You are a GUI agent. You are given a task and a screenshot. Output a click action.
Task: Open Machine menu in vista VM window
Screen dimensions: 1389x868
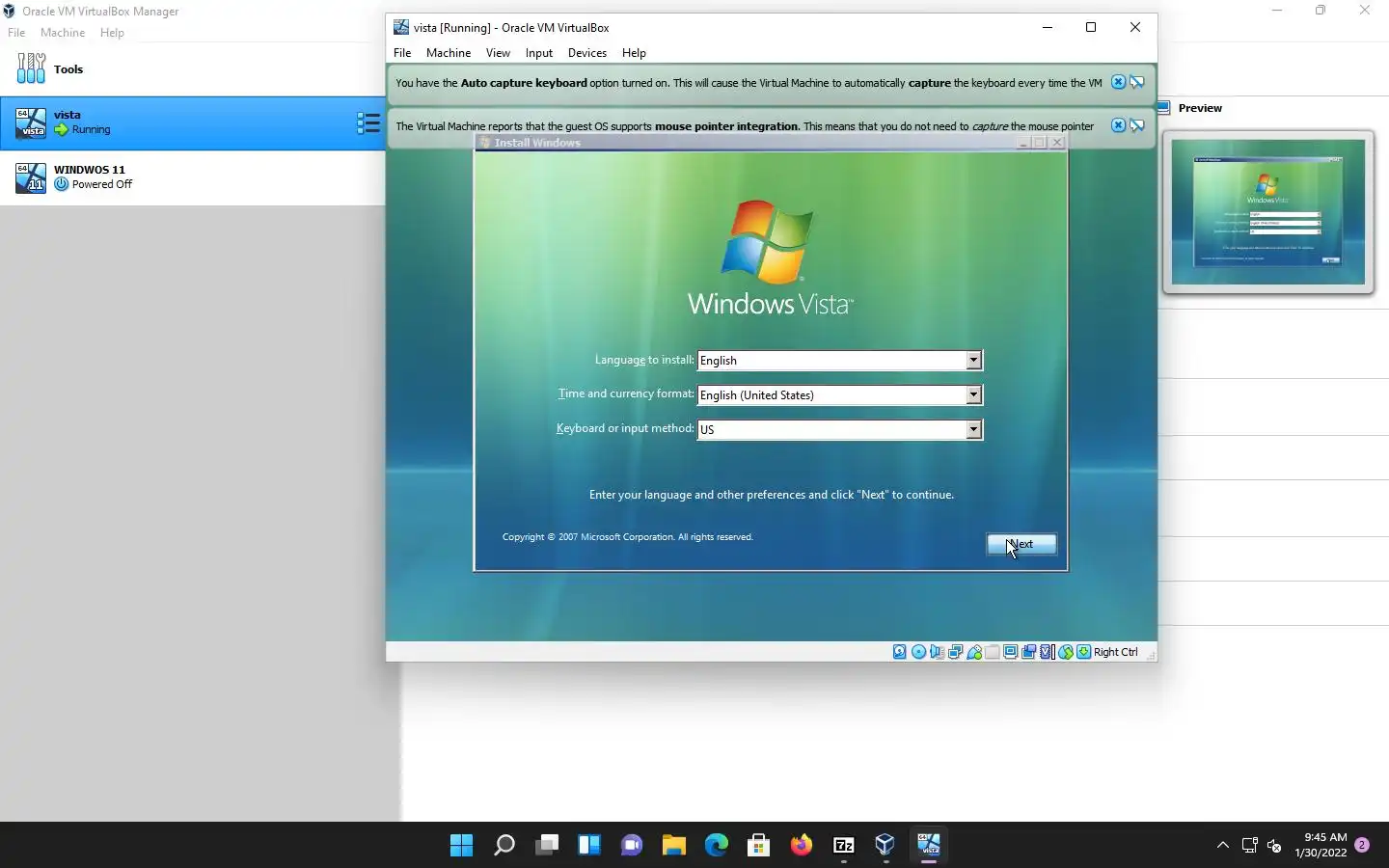tap(449, 53)
